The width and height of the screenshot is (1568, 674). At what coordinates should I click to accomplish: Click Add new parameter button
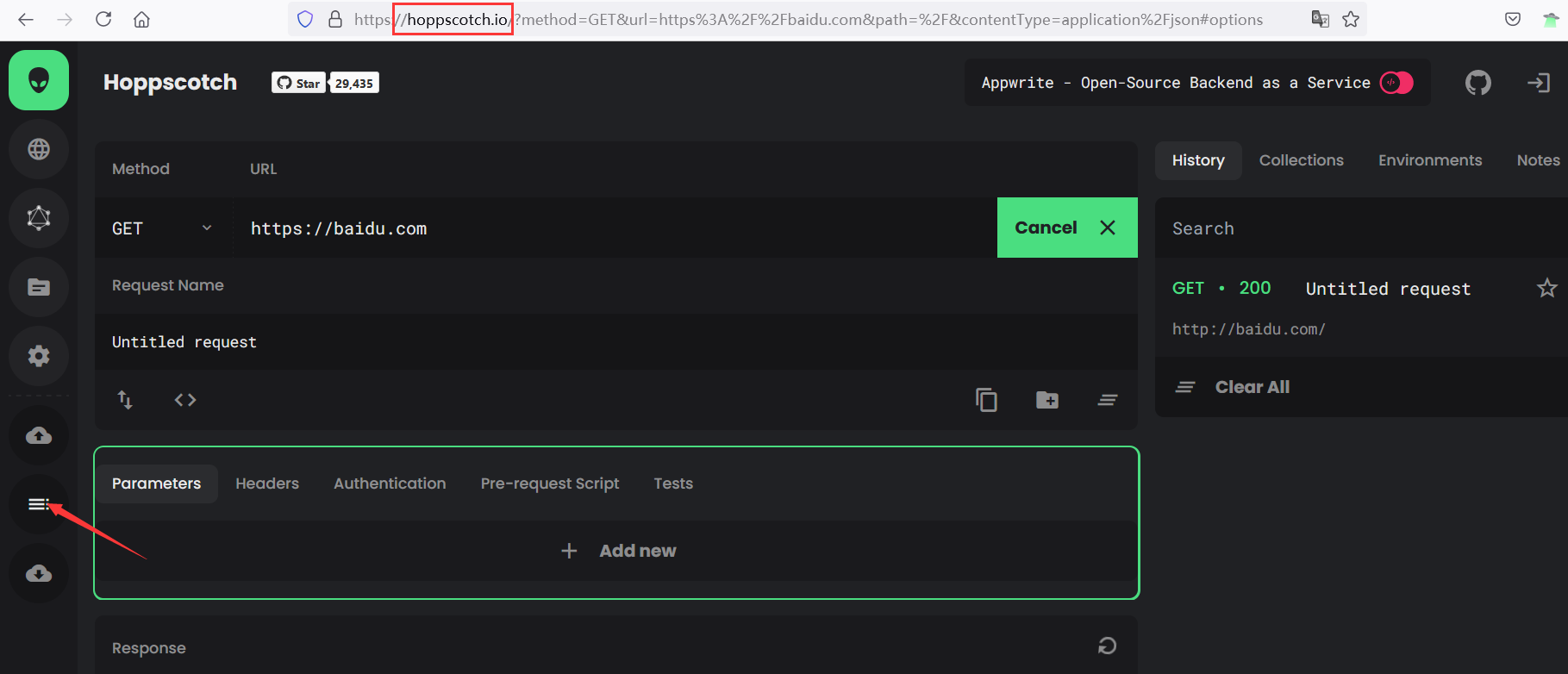[x=618, y=551]
